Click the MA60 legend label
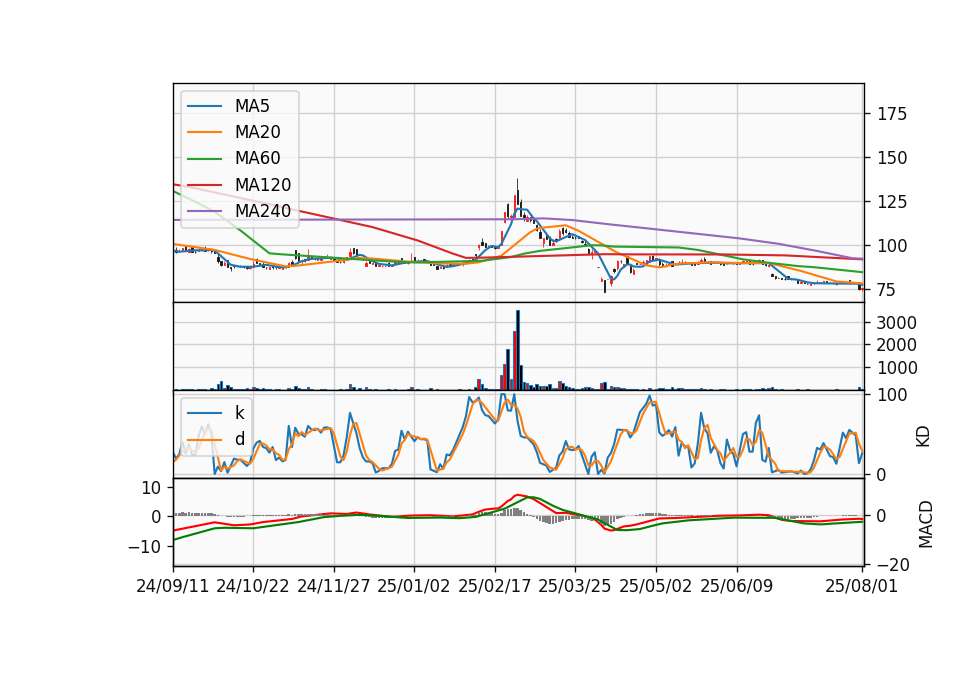The image size is (960, 690). 257,159
